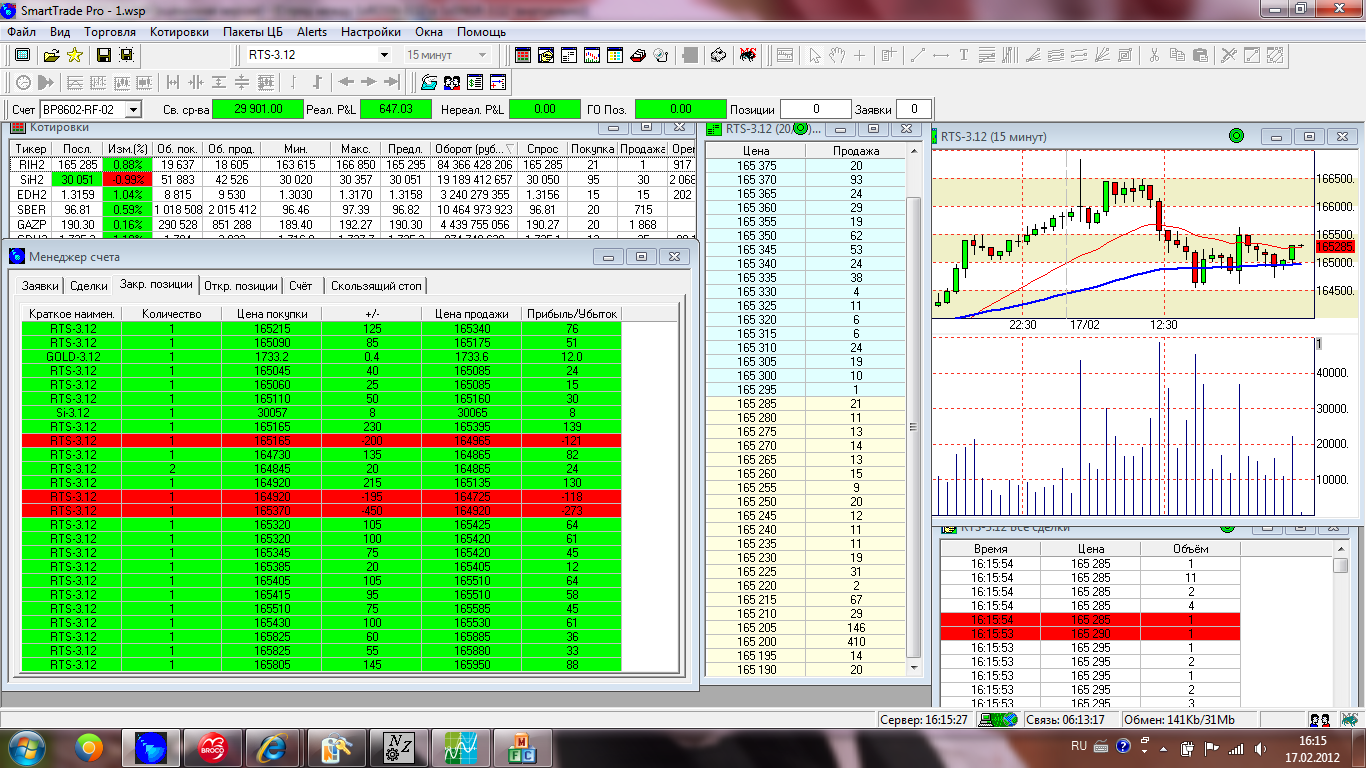This screenshot has width=1366, height=768.
Task: Select the hand pan tool
Action: point(837,55)
